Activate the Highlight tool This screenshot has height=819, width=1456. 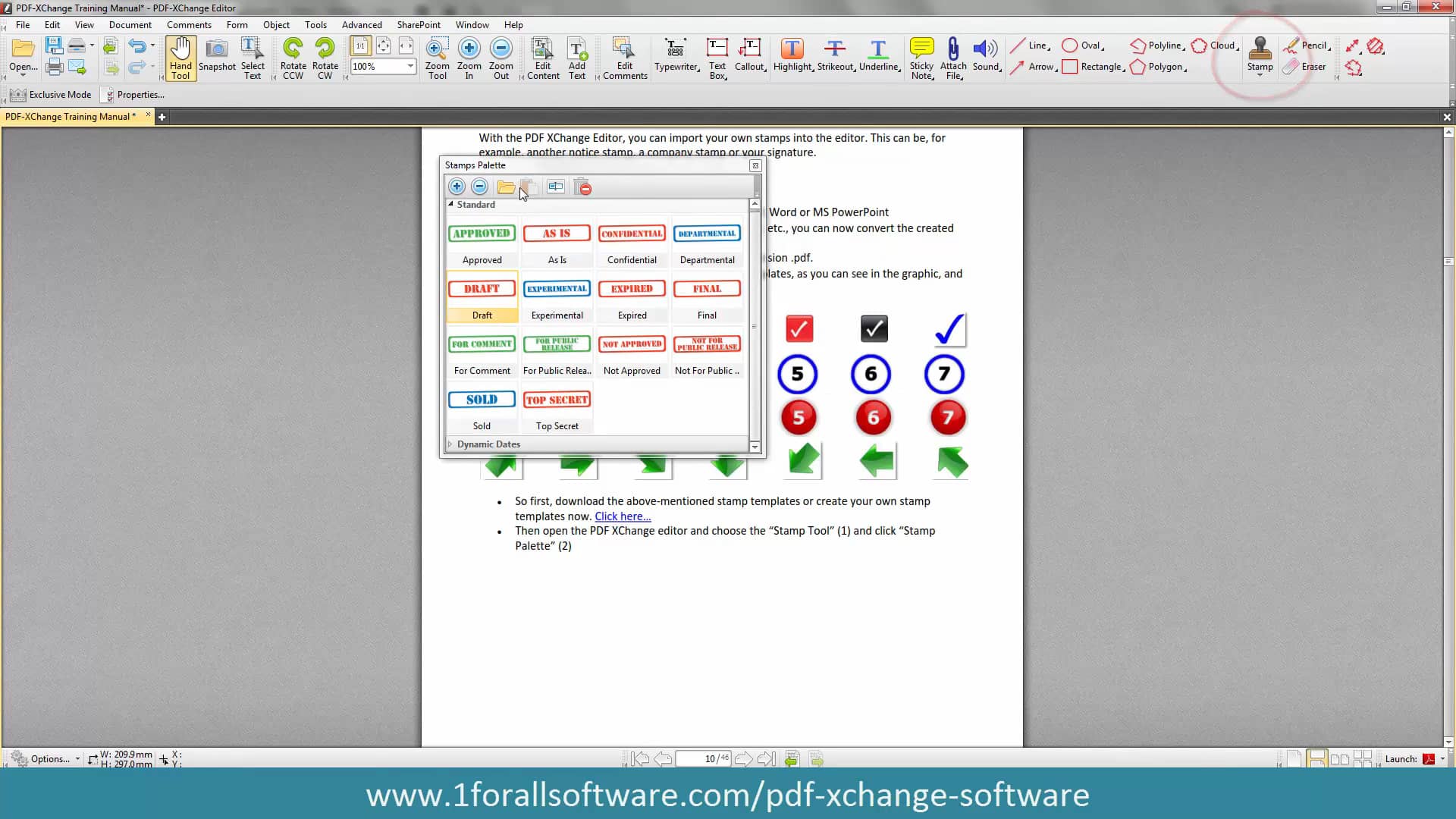(x=792, y=57)
